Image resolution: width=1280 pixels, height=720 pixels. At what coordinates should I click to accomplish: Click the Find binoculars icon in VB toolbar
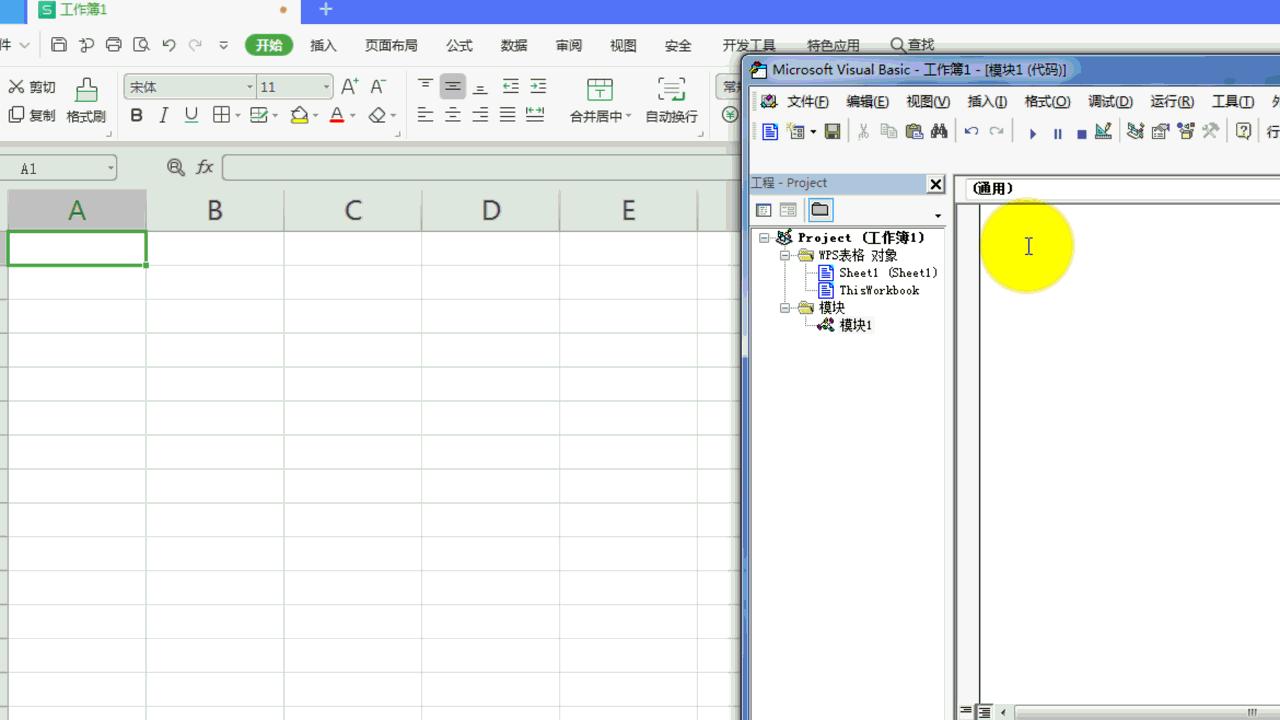tap(939, 131)
